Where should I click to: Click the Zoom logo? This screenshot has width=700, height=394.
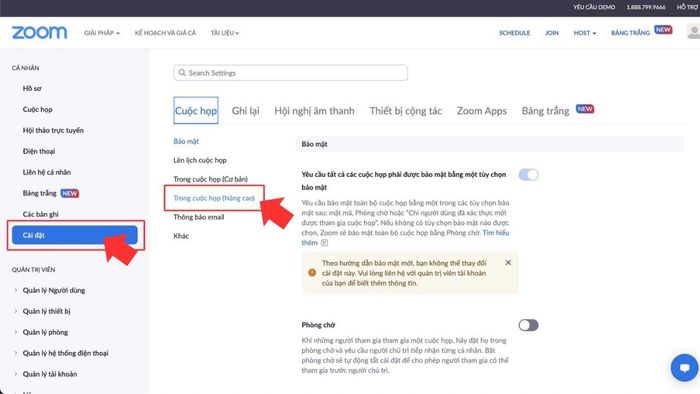(39, 33)
